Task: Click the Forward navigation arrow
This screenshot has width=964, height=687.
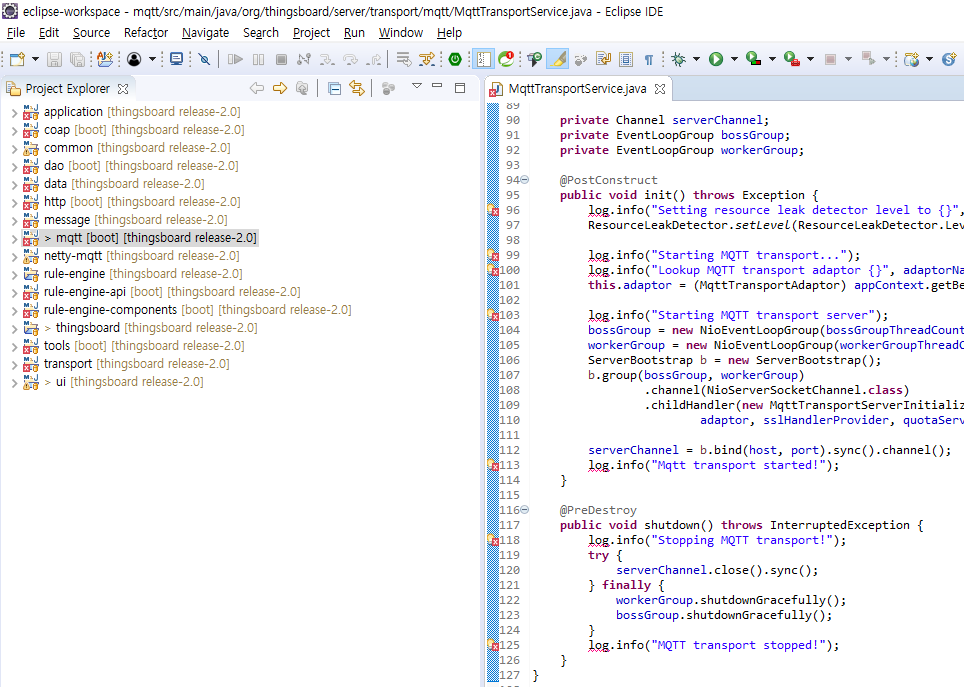Action: 278,88
